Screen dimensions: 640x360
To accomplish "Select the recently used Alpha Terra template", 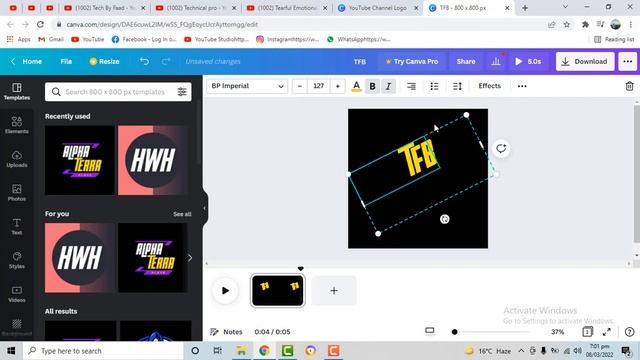I will [80, 160].
